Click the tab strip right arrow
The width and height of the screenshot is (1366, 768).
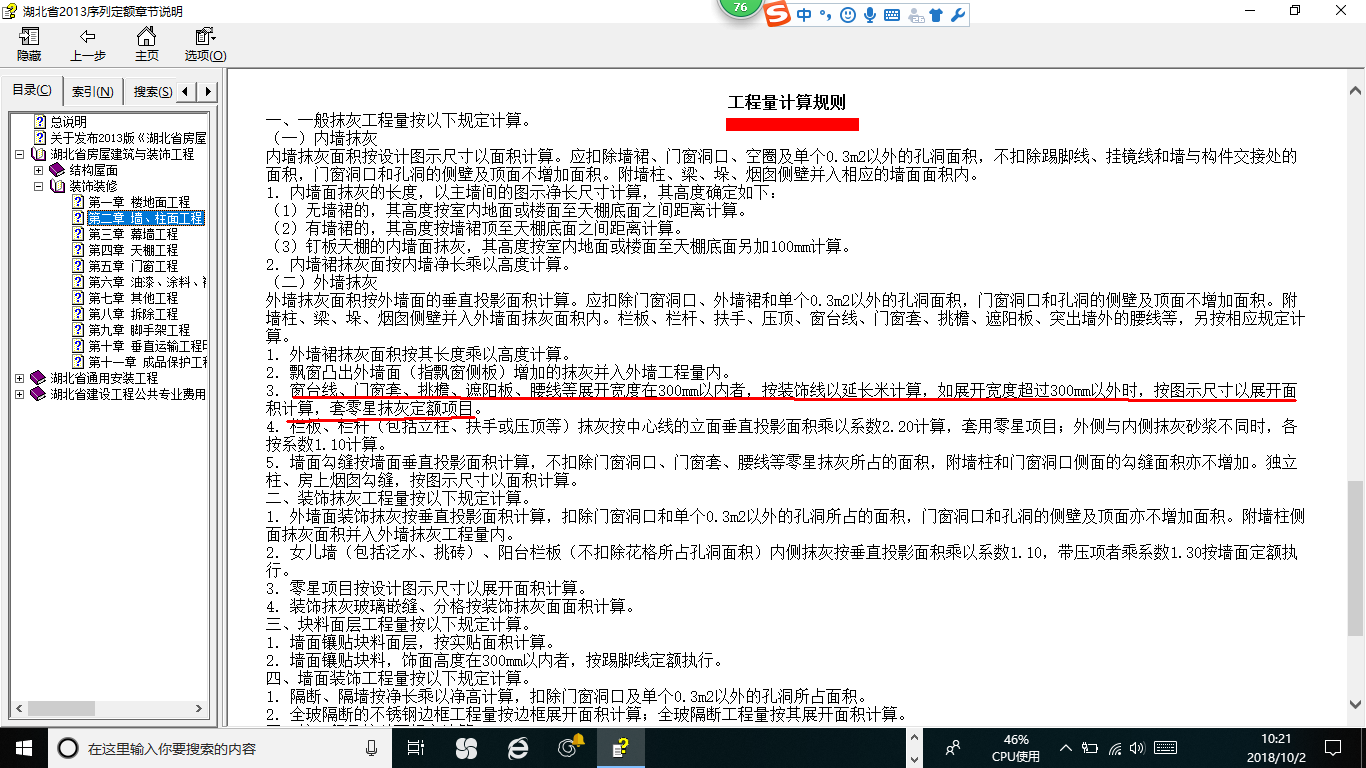point(207,92)
